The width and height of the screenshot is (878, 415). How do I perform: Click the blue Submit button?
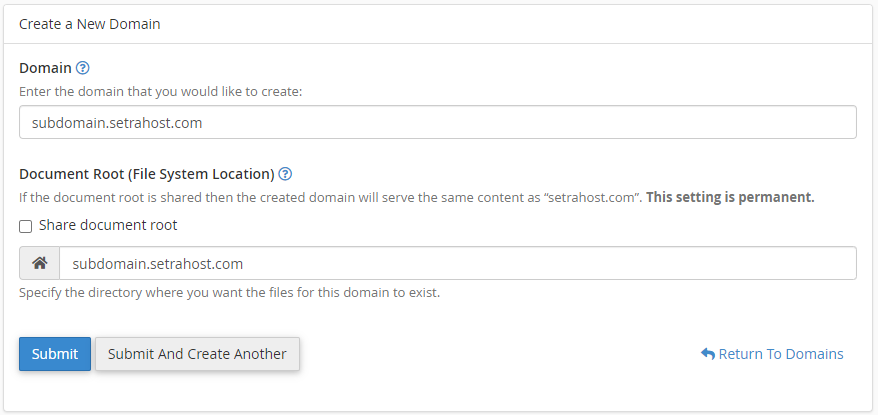coord(55,354)
